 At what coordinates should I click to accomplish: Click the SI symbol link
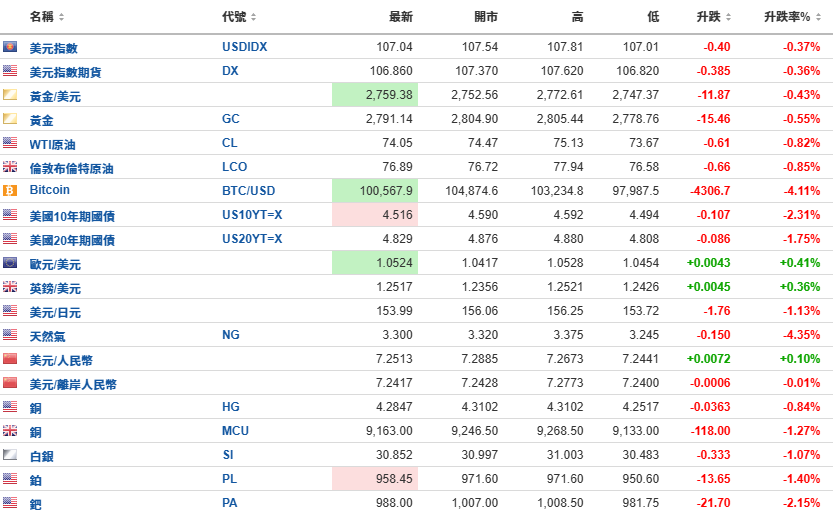click(x=228, y=455)
